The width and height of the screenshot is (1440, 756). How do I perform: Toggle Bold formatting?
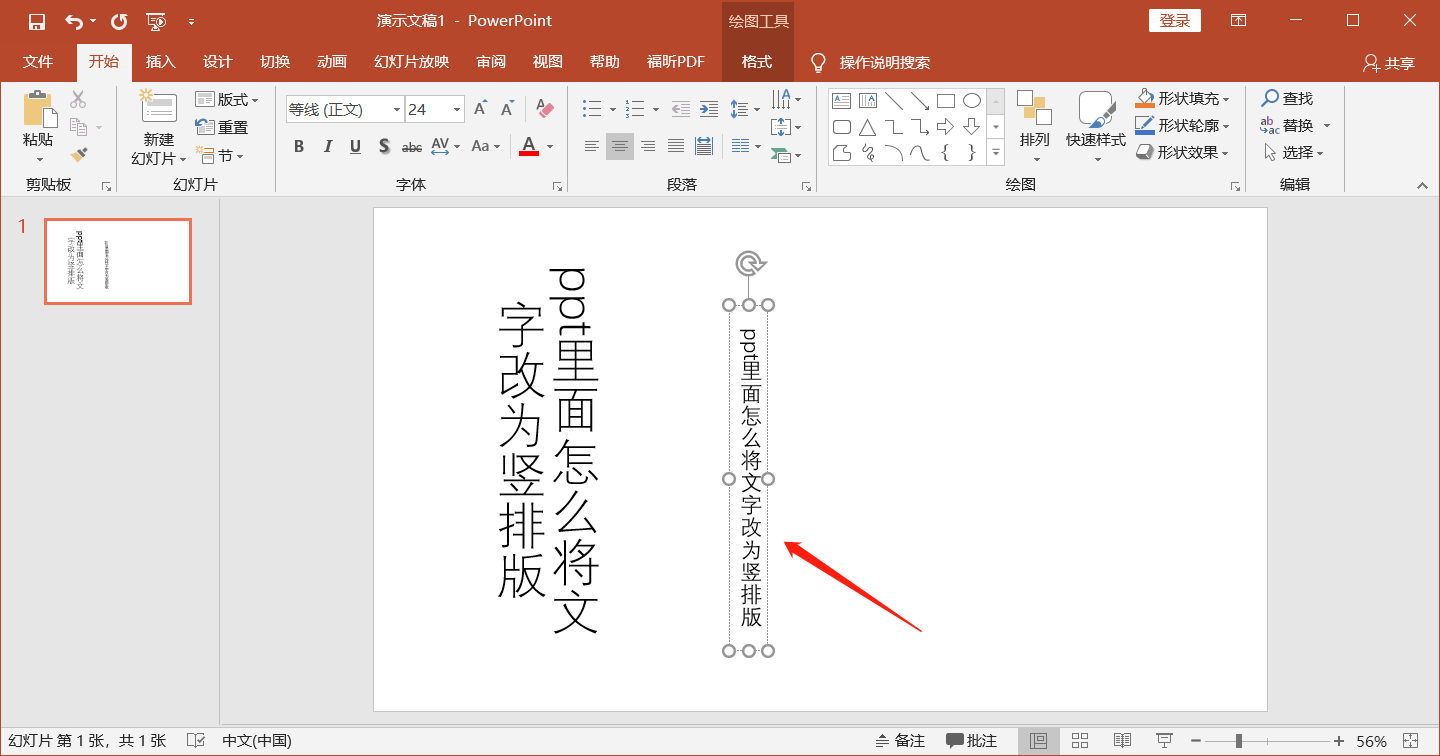tap(298, 147)
